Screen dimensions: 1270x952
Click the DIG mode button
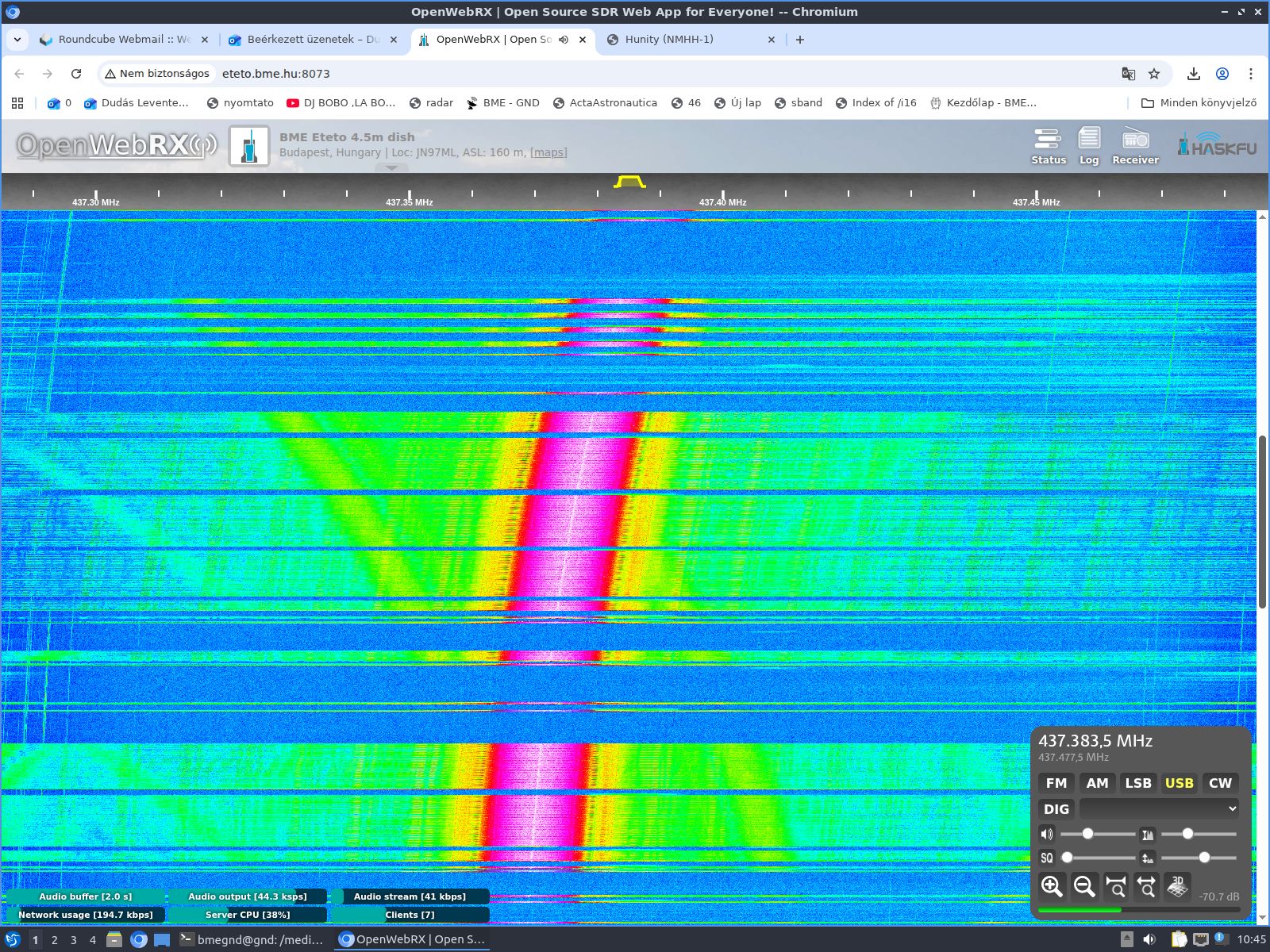pyautogui.click(x=1056, y=808)
